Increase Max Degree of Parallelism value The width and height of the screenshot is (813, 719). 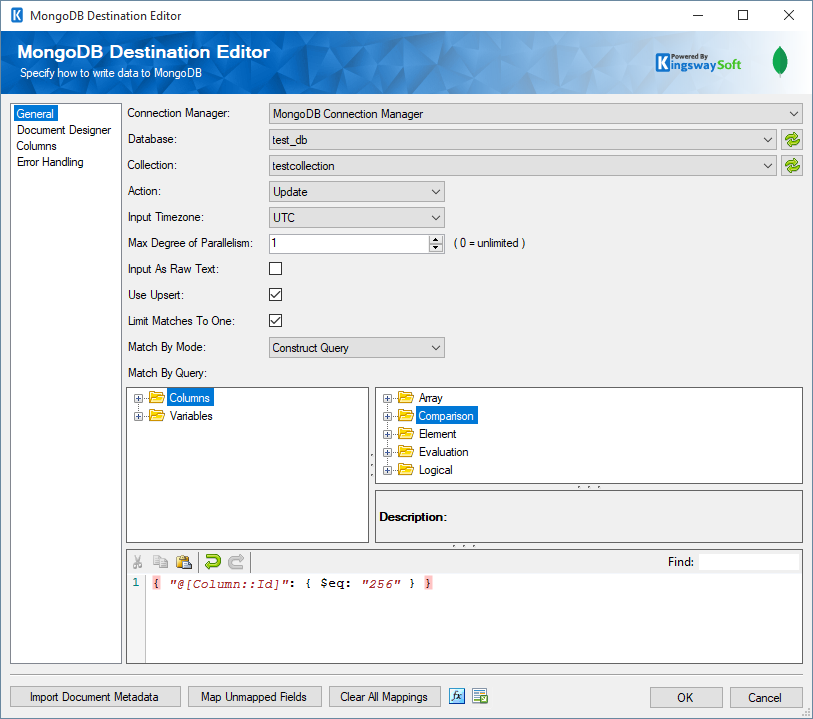[x=436, y=239]
